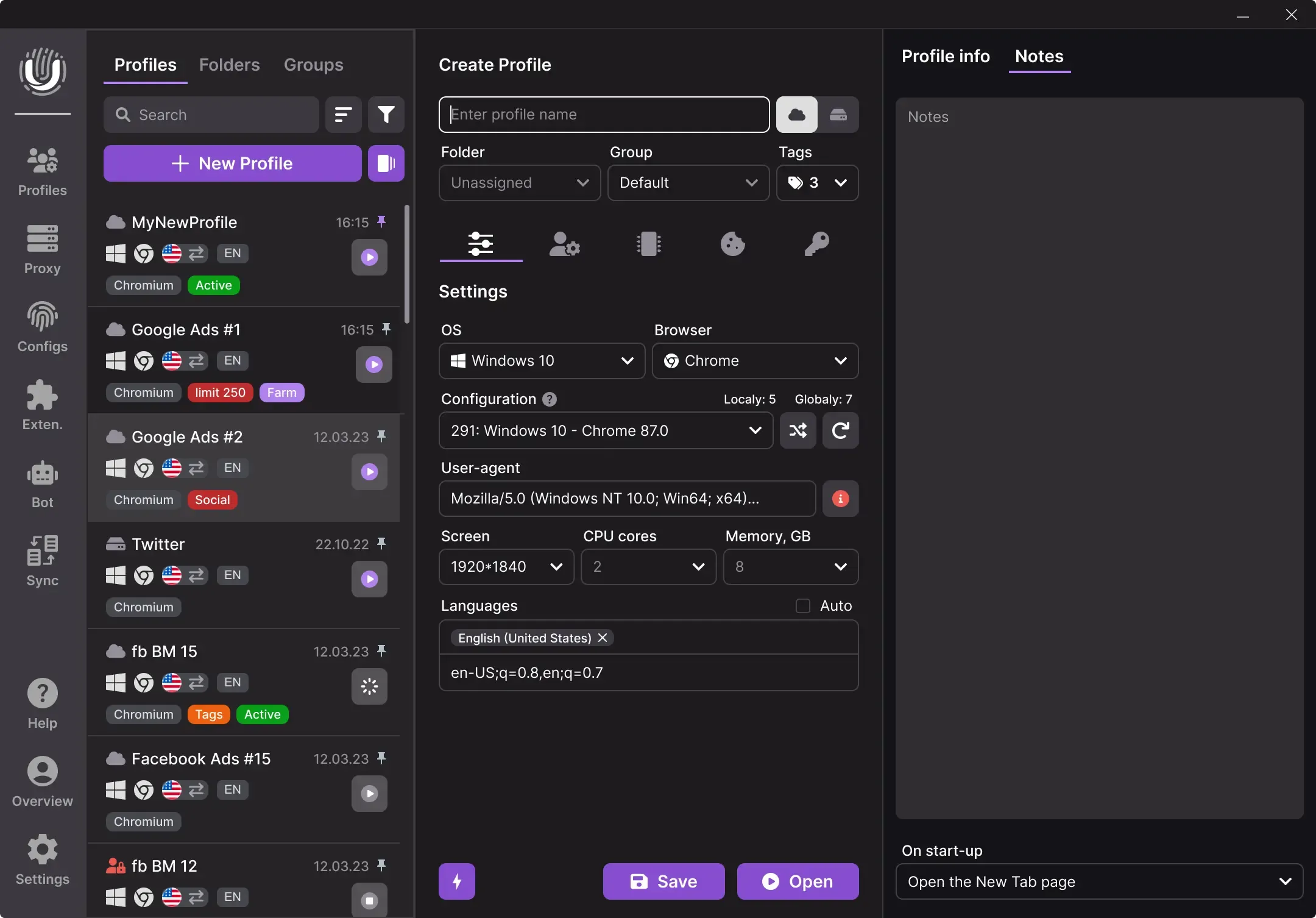The height and width of the screenshot is (918, 1316).
Task: Click the lightning quick-create button
Action: [456, 881]
